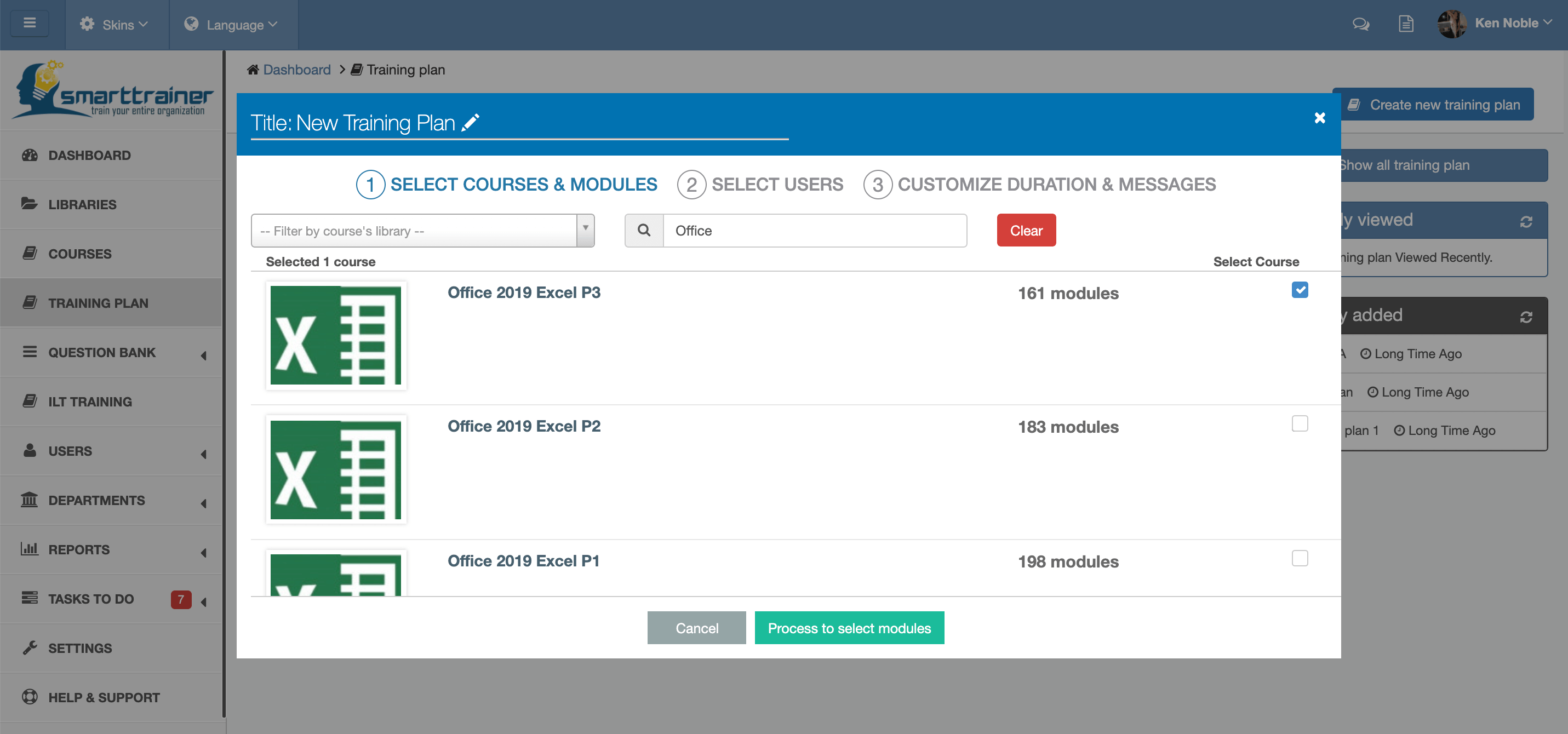
Task: Click the Office 2019 Excel P2 thumbnail
Action: pyautogui.click(x=336, y=469)
